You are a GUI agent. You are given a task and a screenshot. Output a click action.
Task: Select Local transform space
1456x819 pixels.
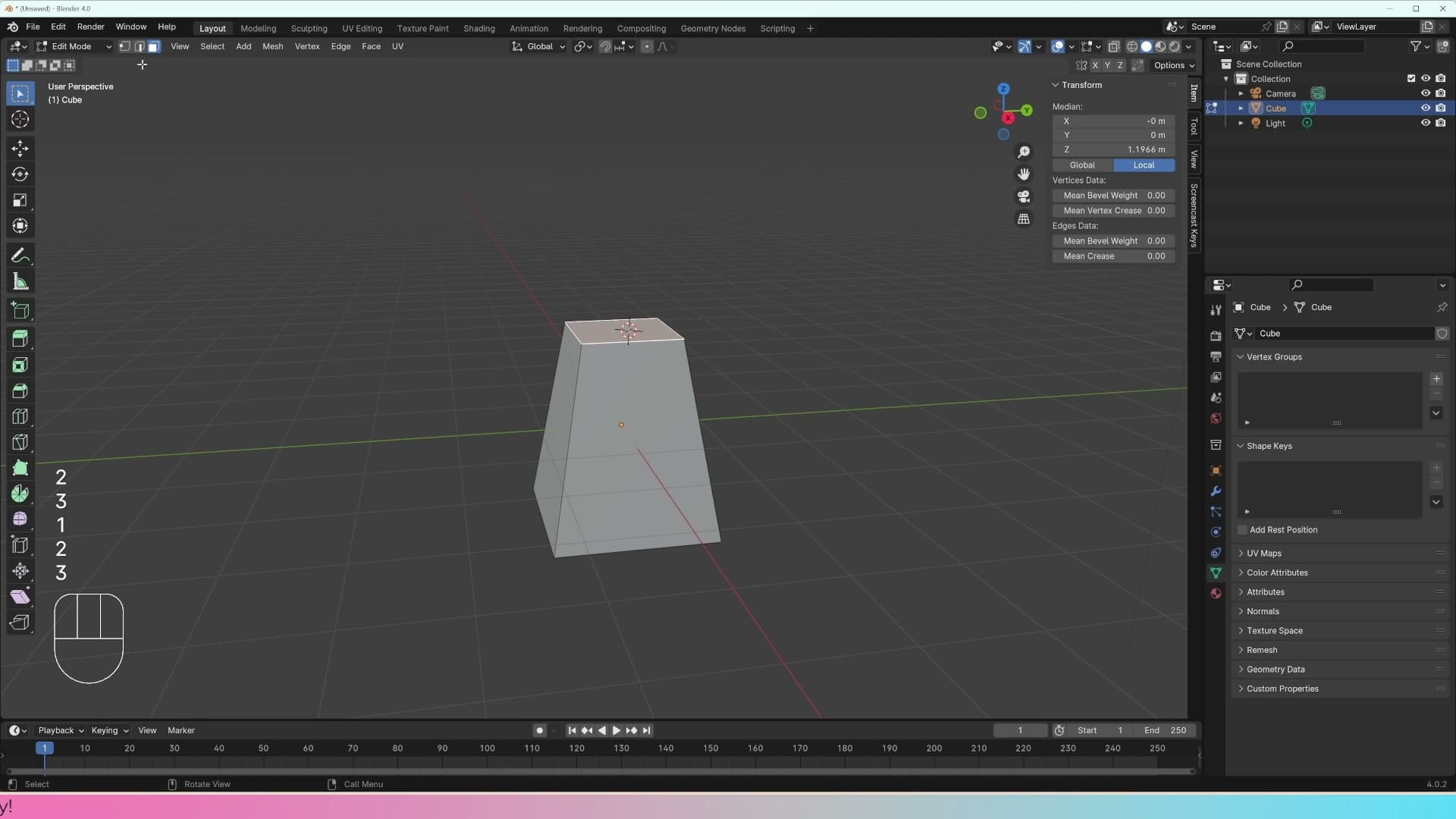click(1144, 165)
